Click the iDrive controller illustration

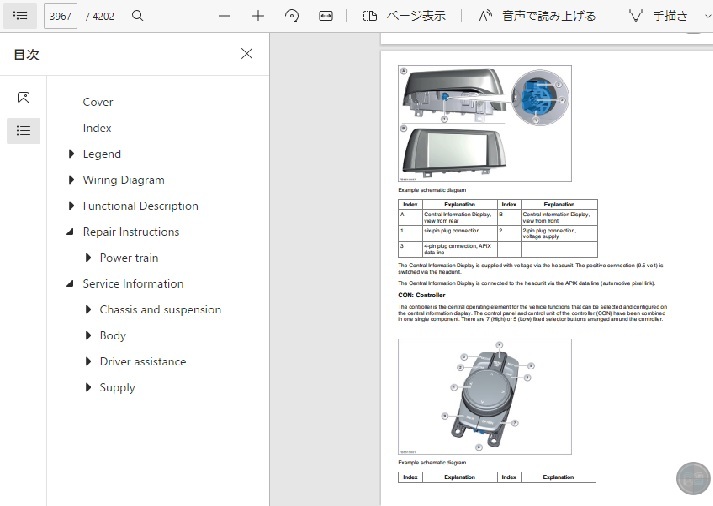point(485,396)
